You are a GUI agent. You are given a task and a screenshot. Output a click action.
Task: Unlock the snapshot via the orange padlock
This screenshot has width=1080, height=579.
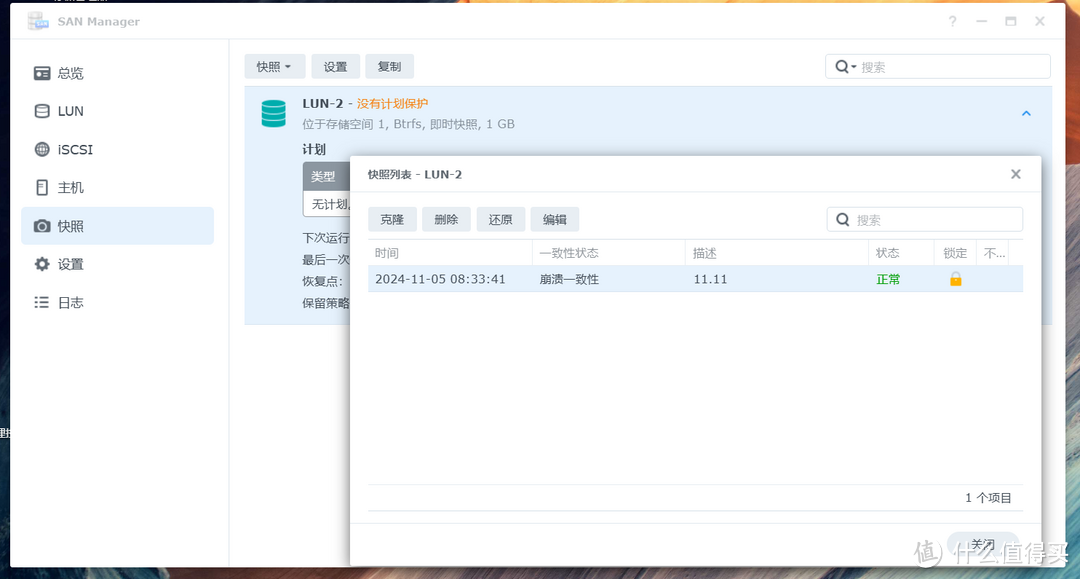click(x=954, y=279)
